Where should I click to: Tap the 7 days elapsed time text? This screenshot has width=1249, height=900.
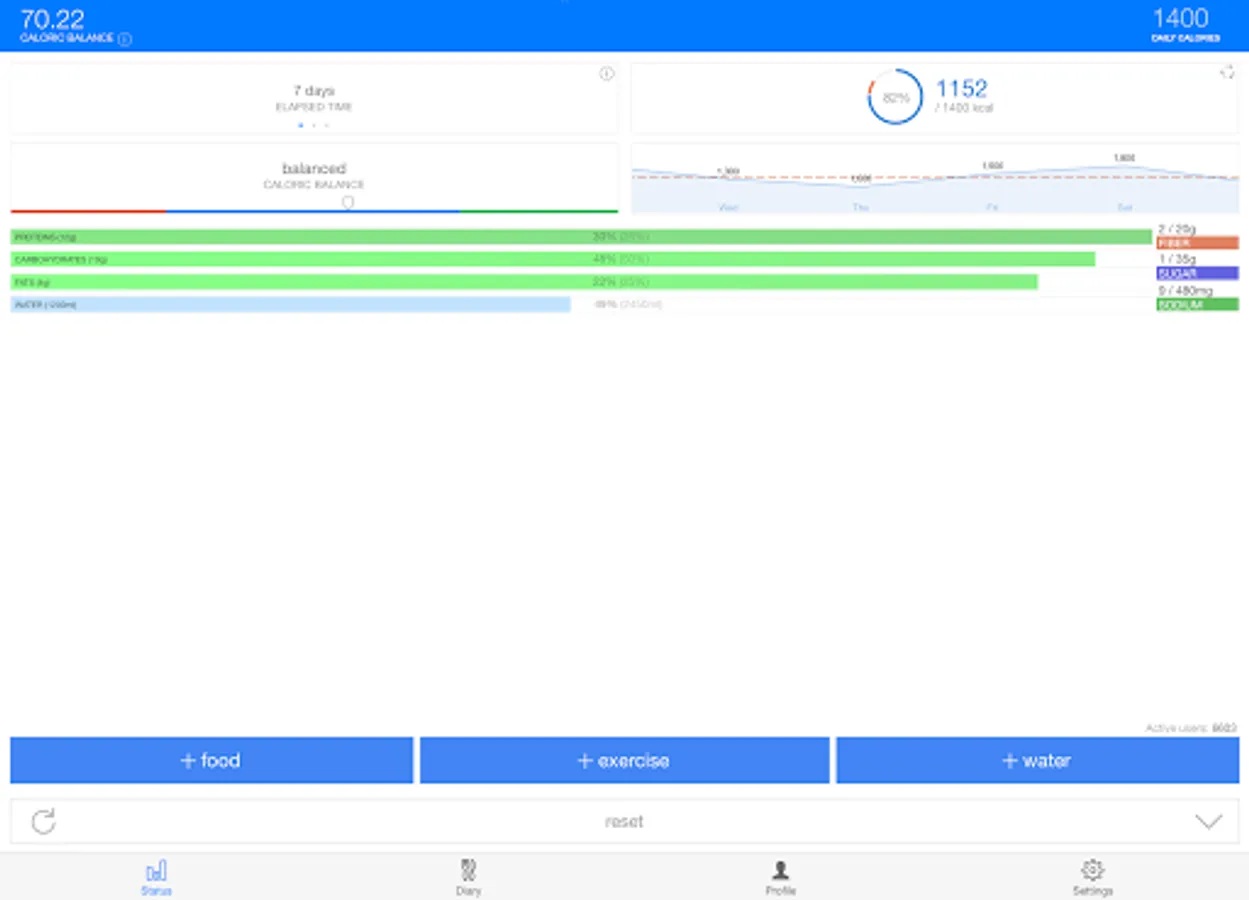pos(314,90)
